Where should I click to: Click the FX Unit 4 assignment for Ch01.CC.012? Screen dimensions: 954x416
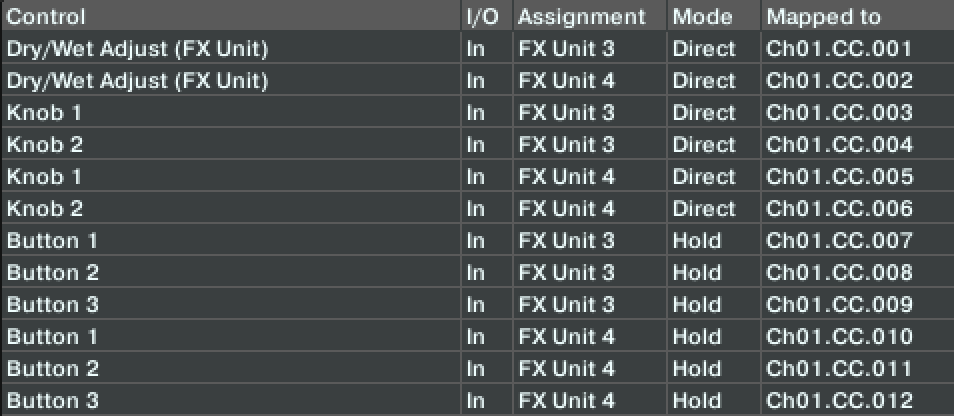(x=566, y=401)
